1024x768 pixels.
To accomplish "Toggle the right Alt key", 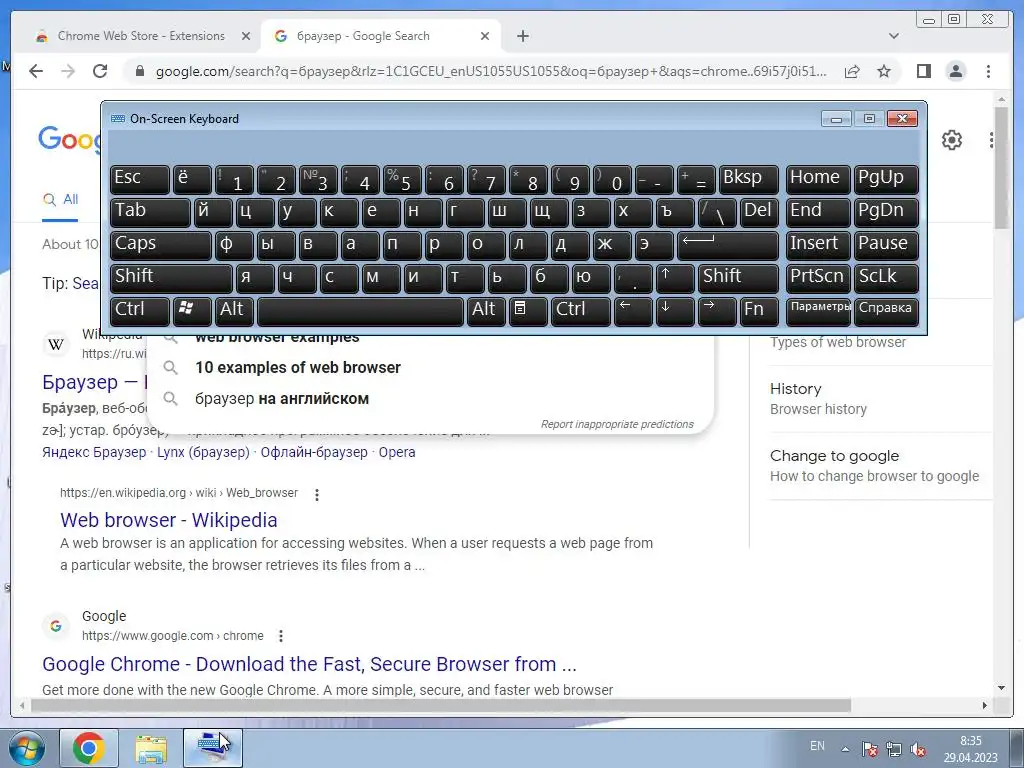I will click(x=486, y=310).
